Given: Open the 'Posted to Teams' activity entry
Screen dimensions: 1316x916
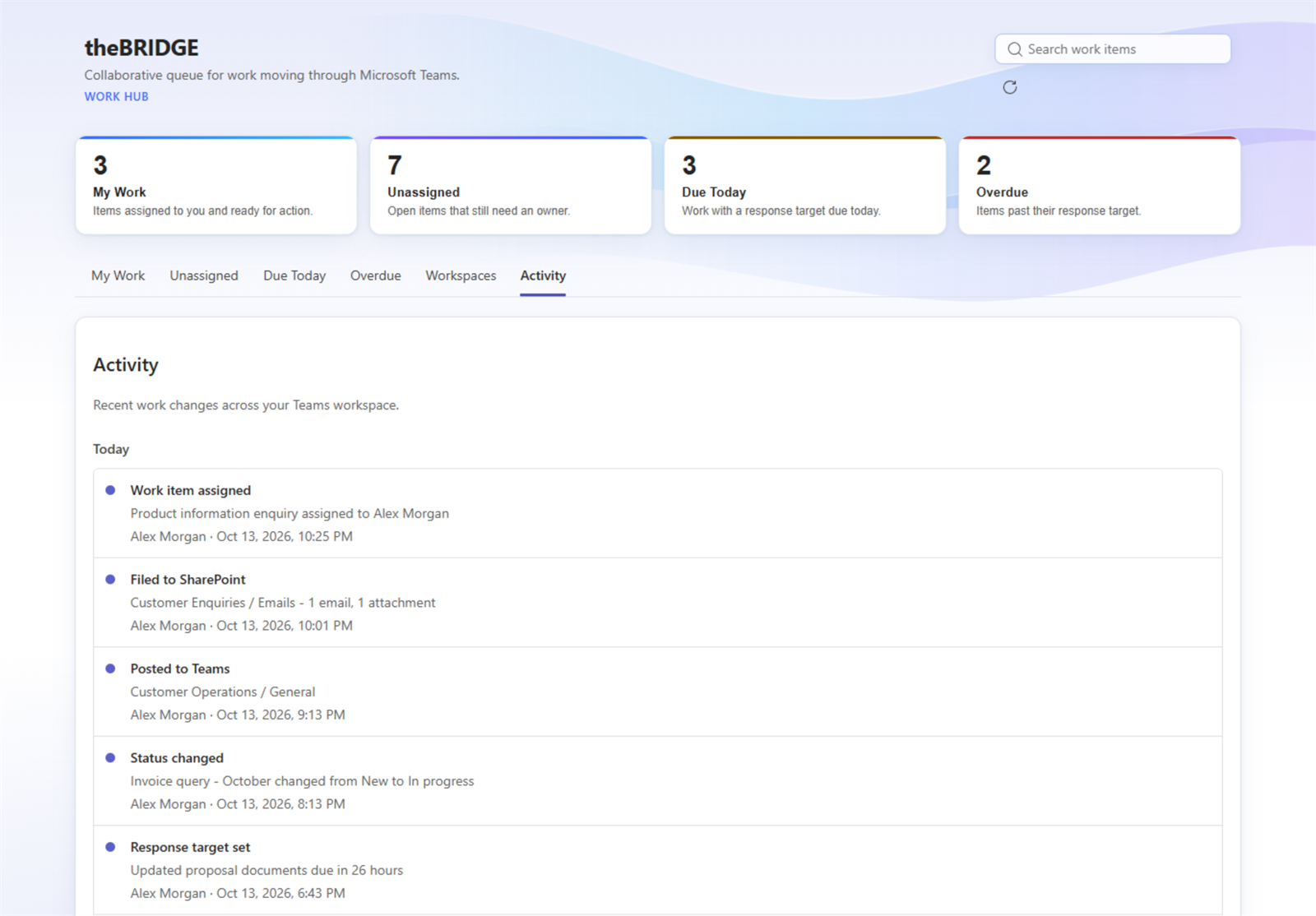Looking at the screenshot, I should click(x=658, y=692).
